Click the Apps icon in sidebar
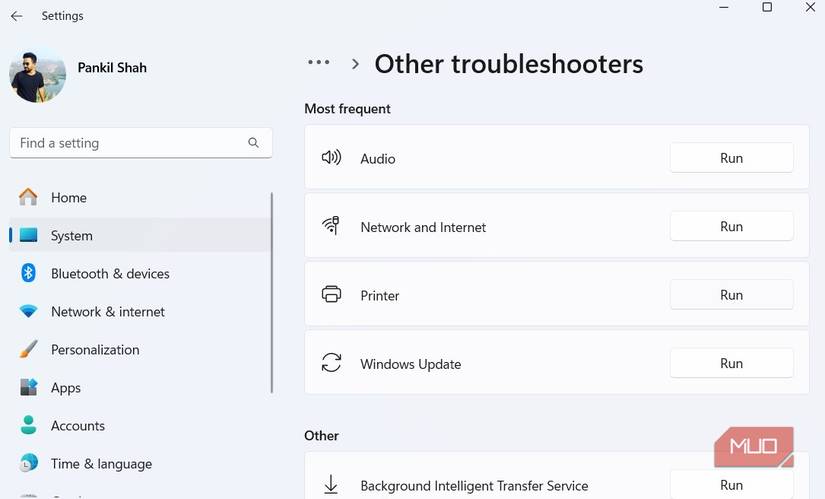Image resolution: width=825 pixels, height=499 pixels. pos(29,388)
